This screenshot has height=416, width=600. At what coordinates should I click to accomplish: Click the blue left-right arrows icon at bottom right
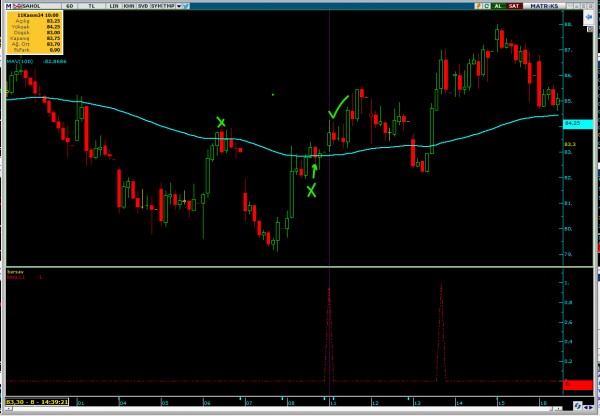(588, 406)
